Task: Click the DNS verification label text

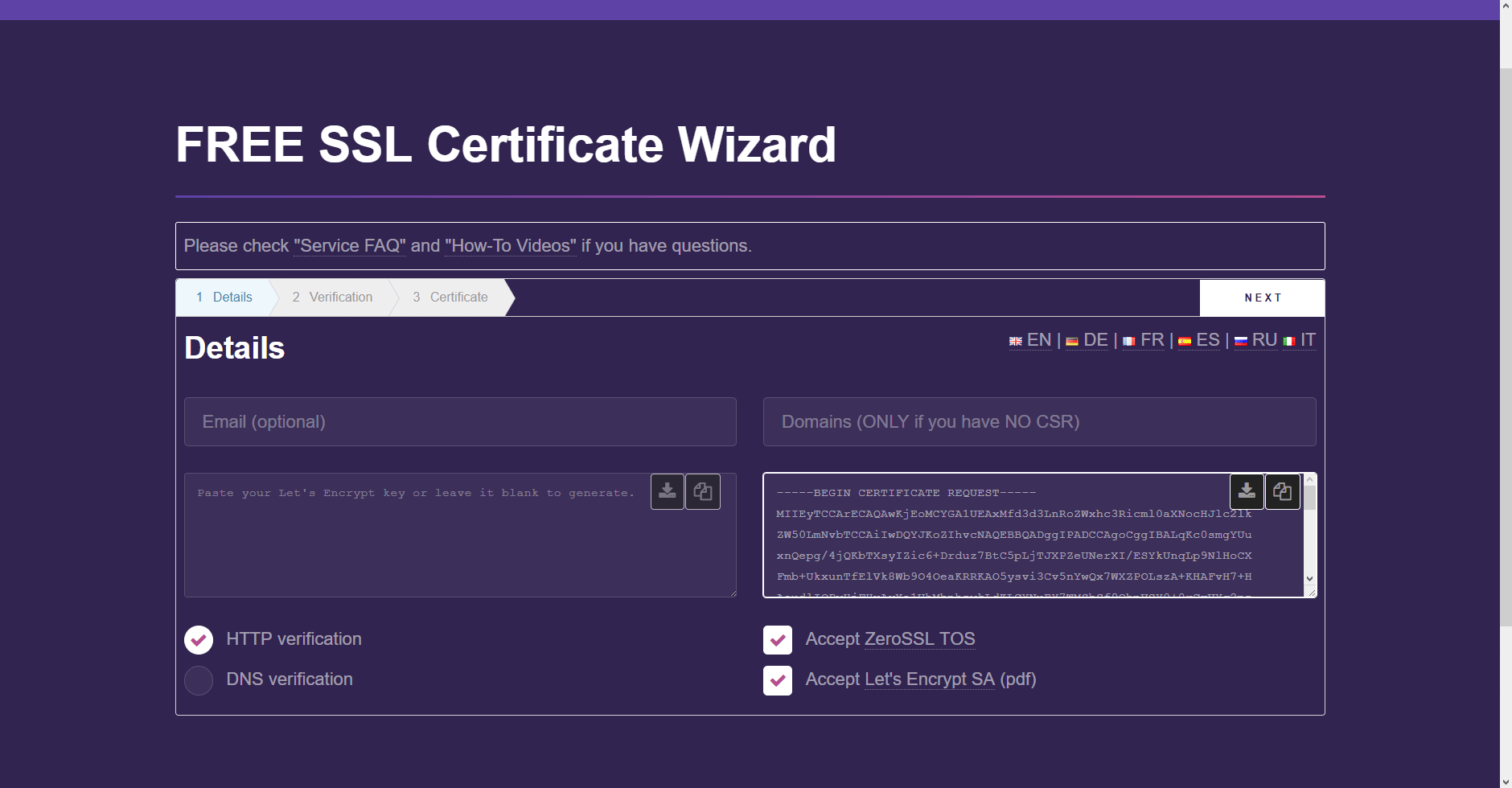Action: click(290, 679)
